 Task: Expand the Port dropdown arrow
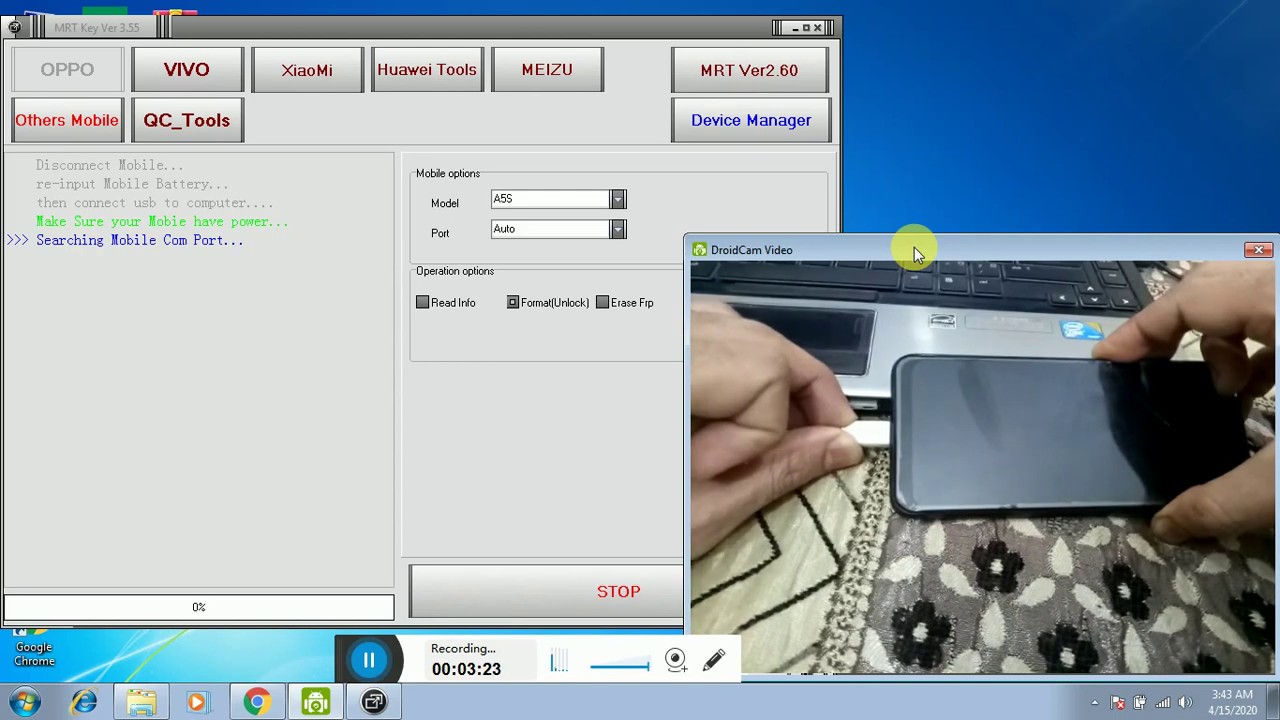click(x=618, y=230)
